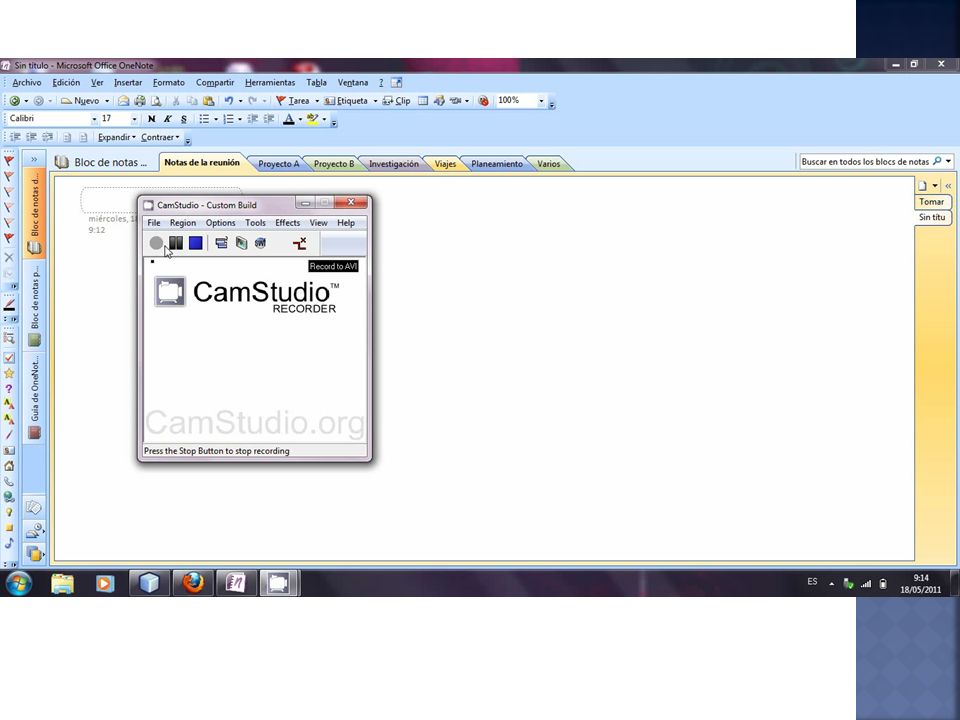Click the font color A icon
960x720 pixels.
tap(288, 119)
